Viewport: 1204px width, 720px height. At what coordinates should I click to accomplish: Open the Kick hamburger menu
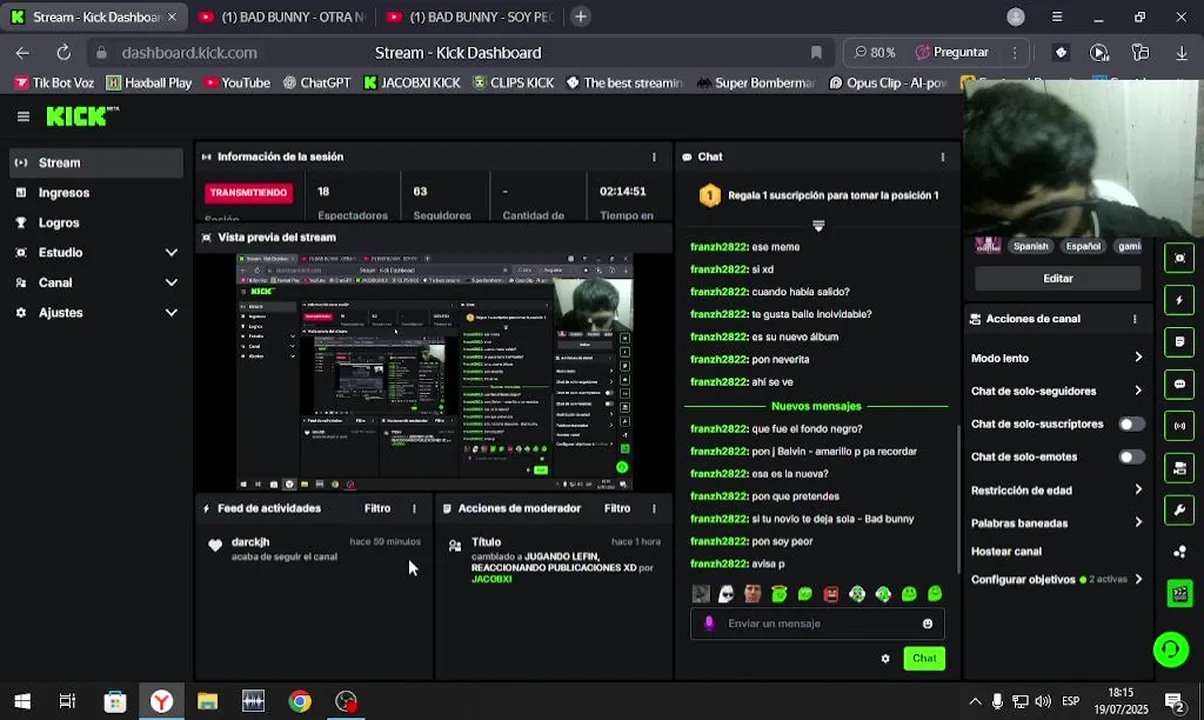point(23,117)
